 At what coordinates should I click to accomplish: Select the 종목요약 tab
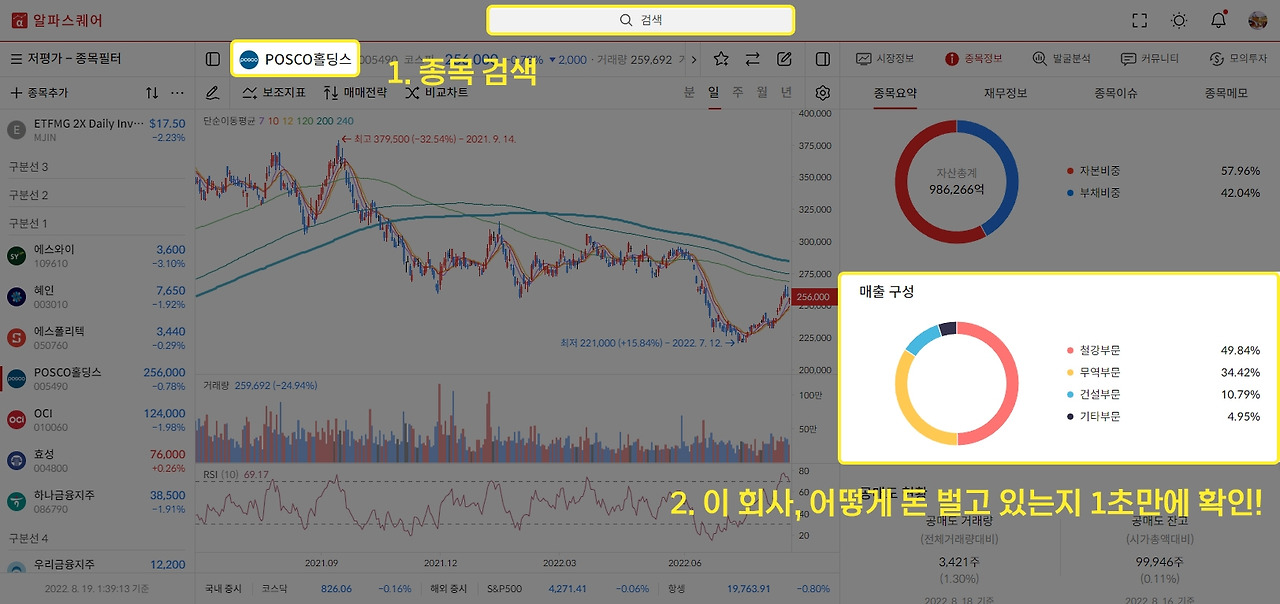tap(894, 93)
